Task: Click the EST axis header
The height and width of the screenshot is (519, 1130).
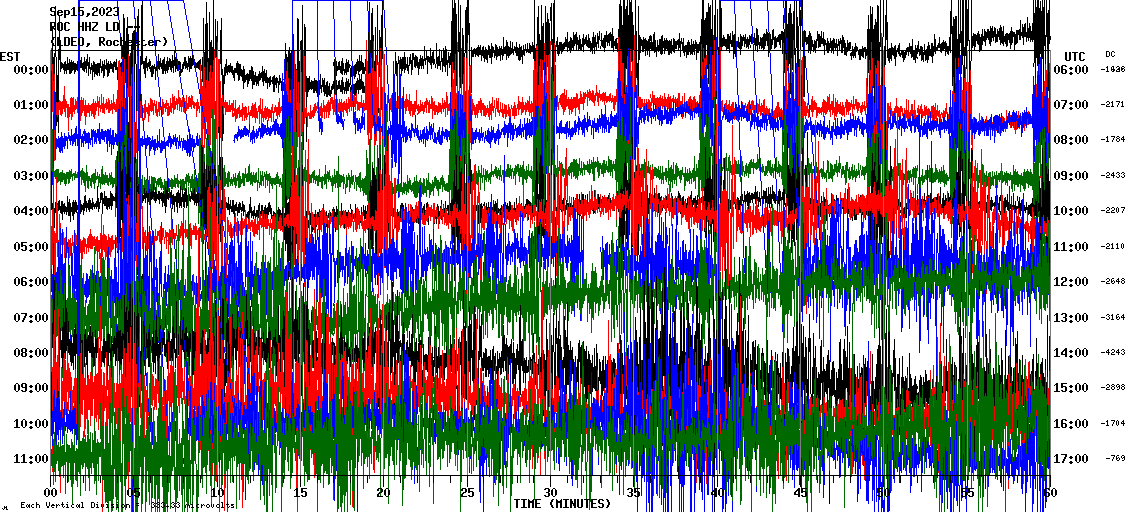Action: 10,55
